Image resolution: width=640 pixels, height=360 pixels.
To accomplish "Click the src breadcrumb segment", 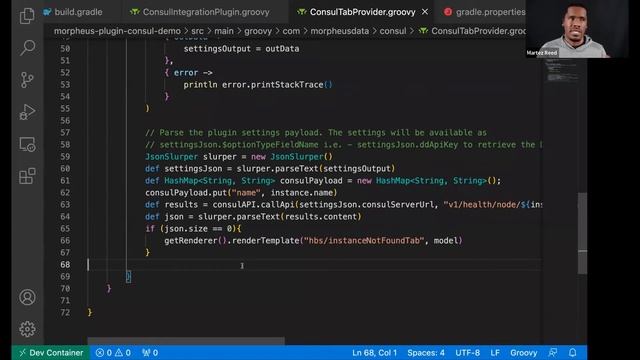I will pos(197,31).
